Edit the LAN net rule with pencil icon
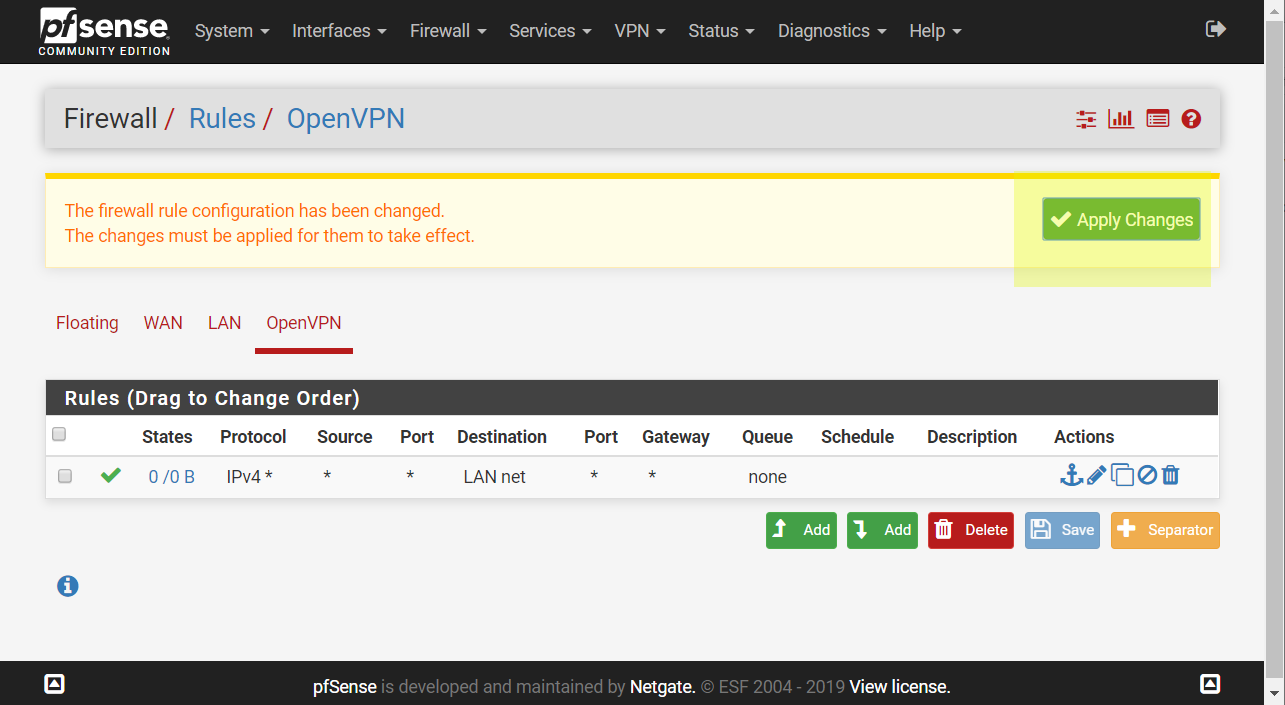Image resolution: width=1285 pixels, height=705 pixels. click(1097, 476)
